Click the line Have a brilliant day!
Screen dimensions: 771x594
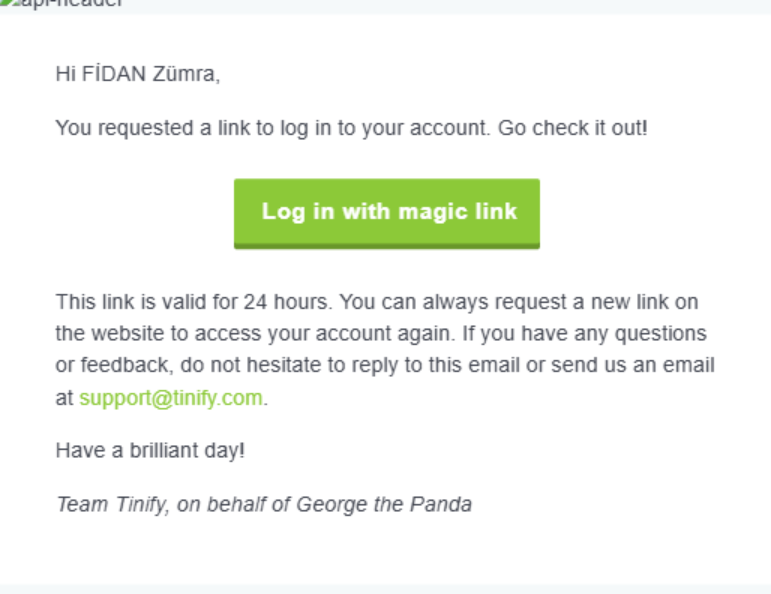tap(150, 451)
